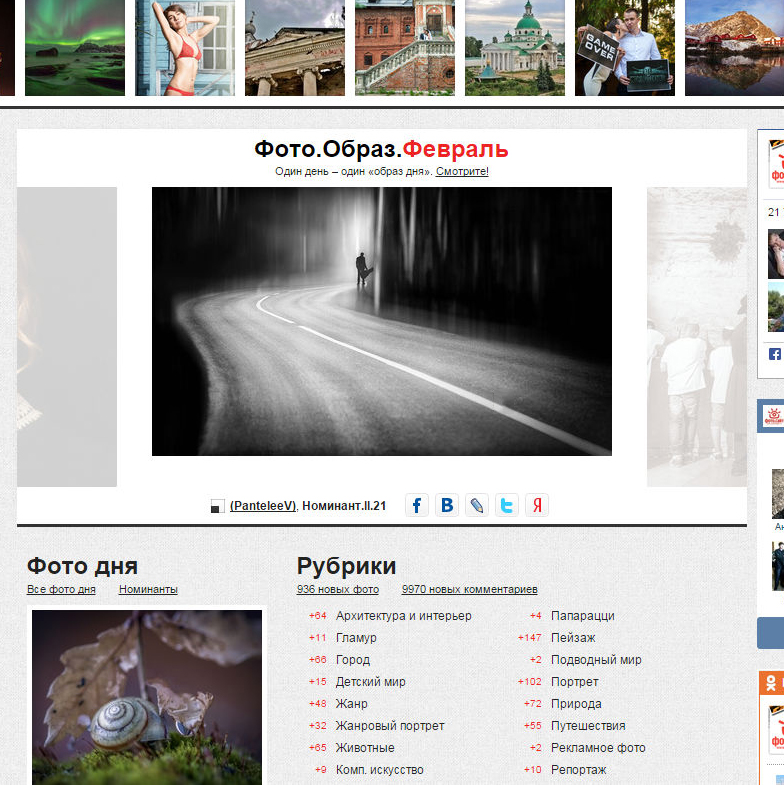Click the small Facebook icon in sidebar
This screenshot has width=784, height=785.
pyautogui.click(x=774, y=354)
